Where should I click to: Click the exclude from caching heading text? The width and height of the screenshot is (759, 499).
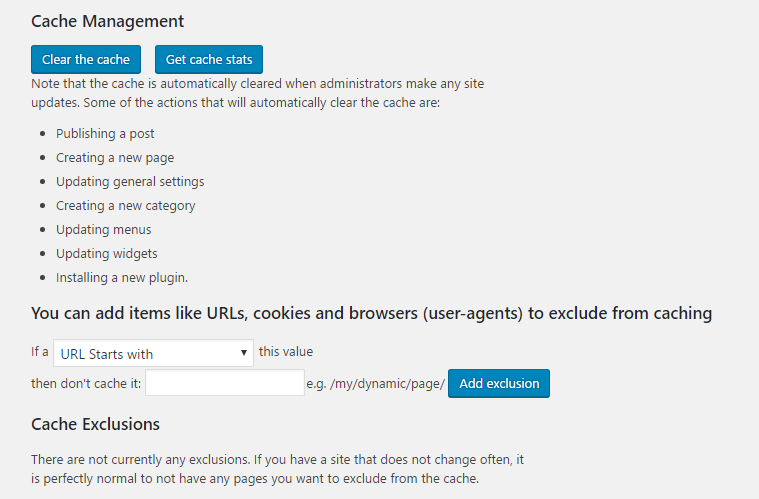tap(371, 313)
